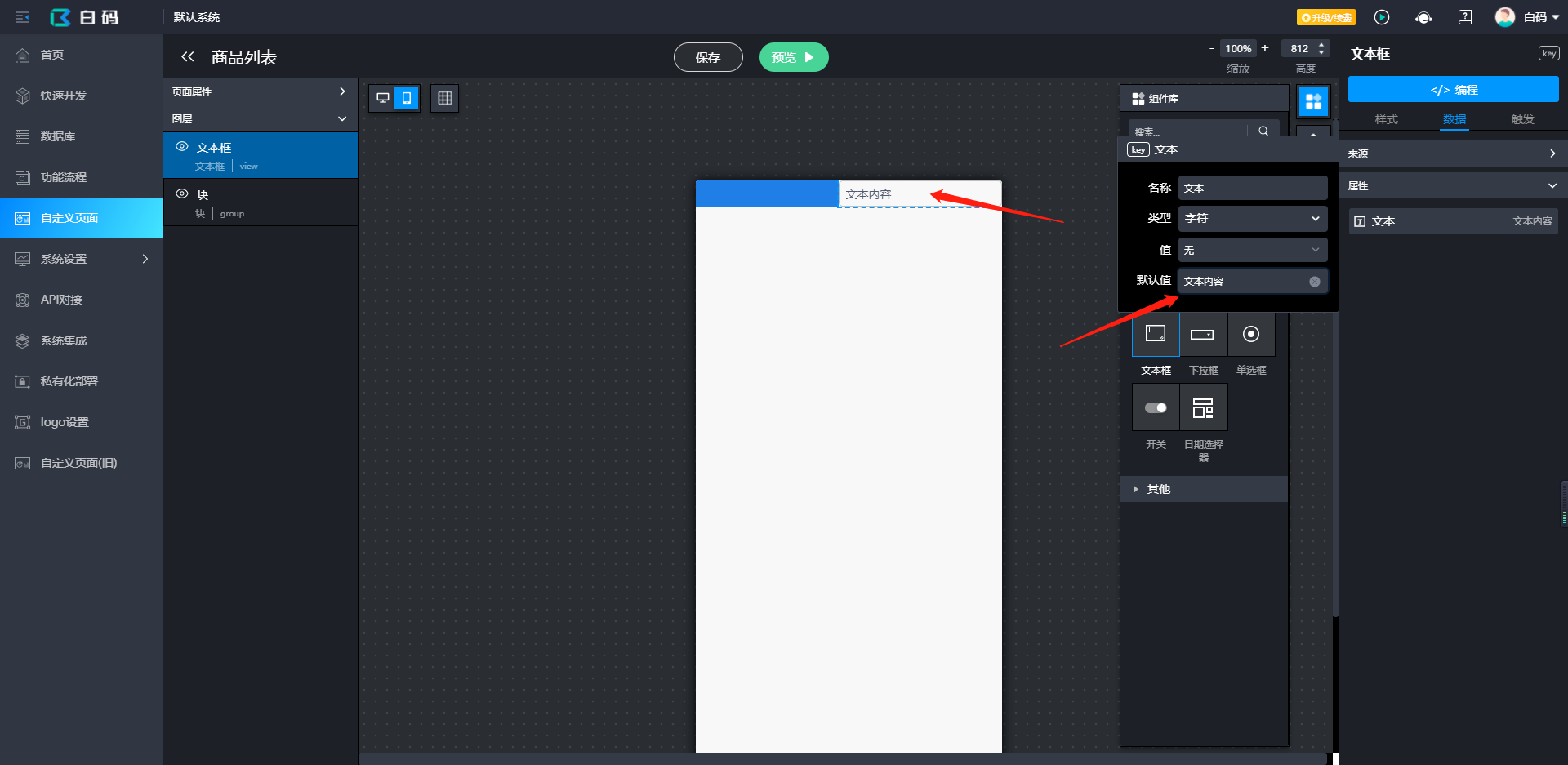Click the 自定义页面(旧) sidebar icon
Viewport: 1568px width, 765px height.
click(x=23, y=463)
